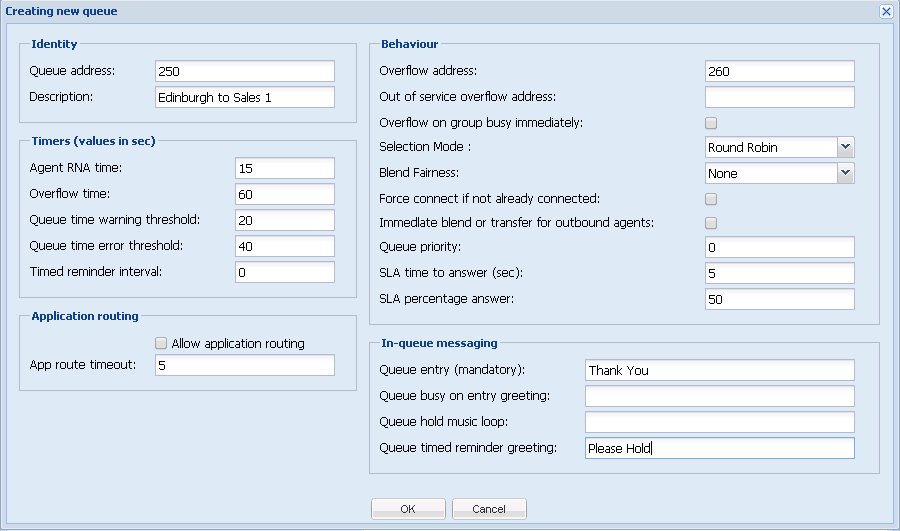Image resolution: width=900 pixels, height=531 pixels.
Task: Edit Queue time warning threshold field
Action: (x=285, y=220)
